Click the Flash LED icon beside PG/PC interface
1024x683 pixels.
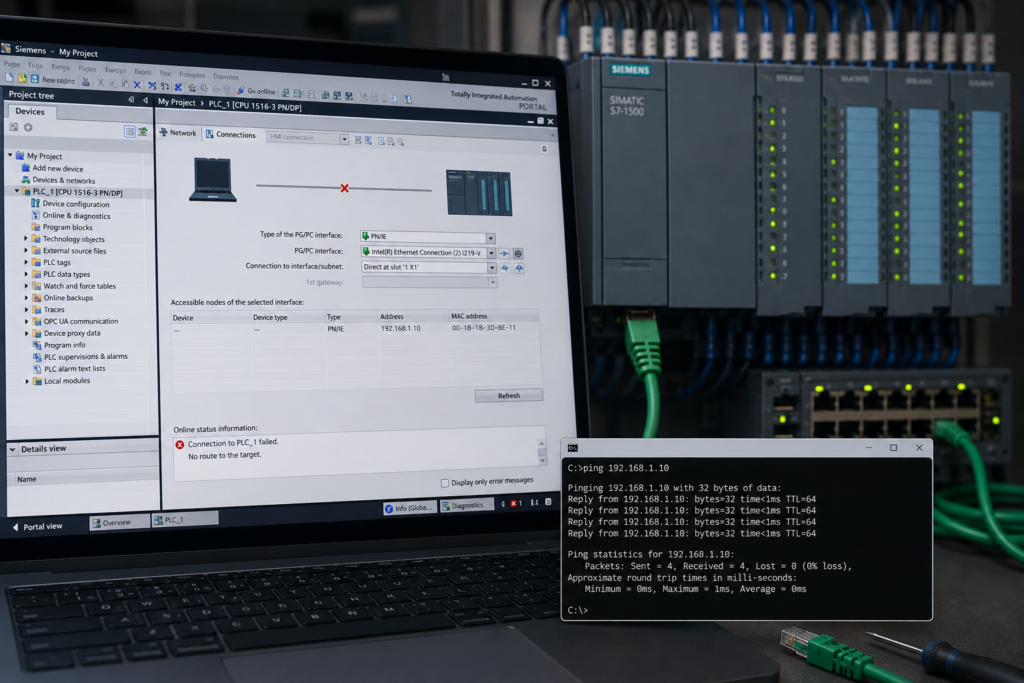coord(505,253)
